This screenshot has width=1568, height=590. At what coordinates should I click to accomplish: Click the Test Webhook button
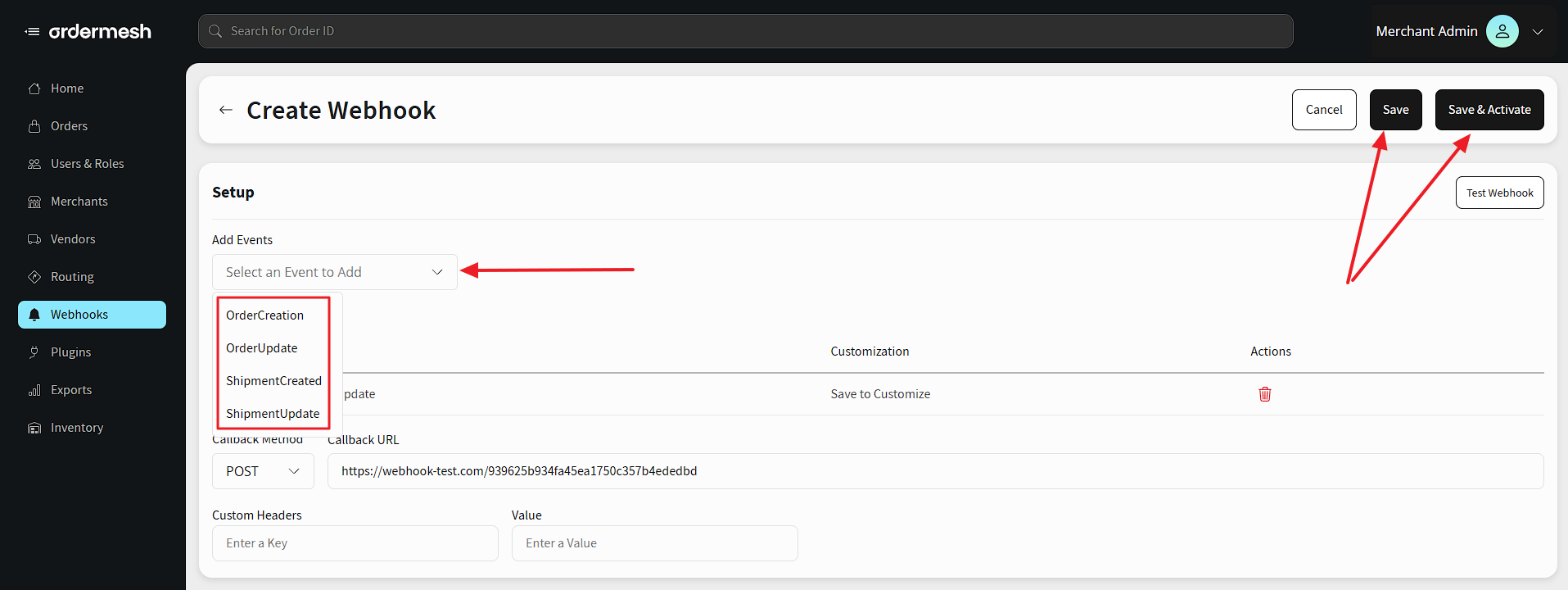tap(1499, 193)
